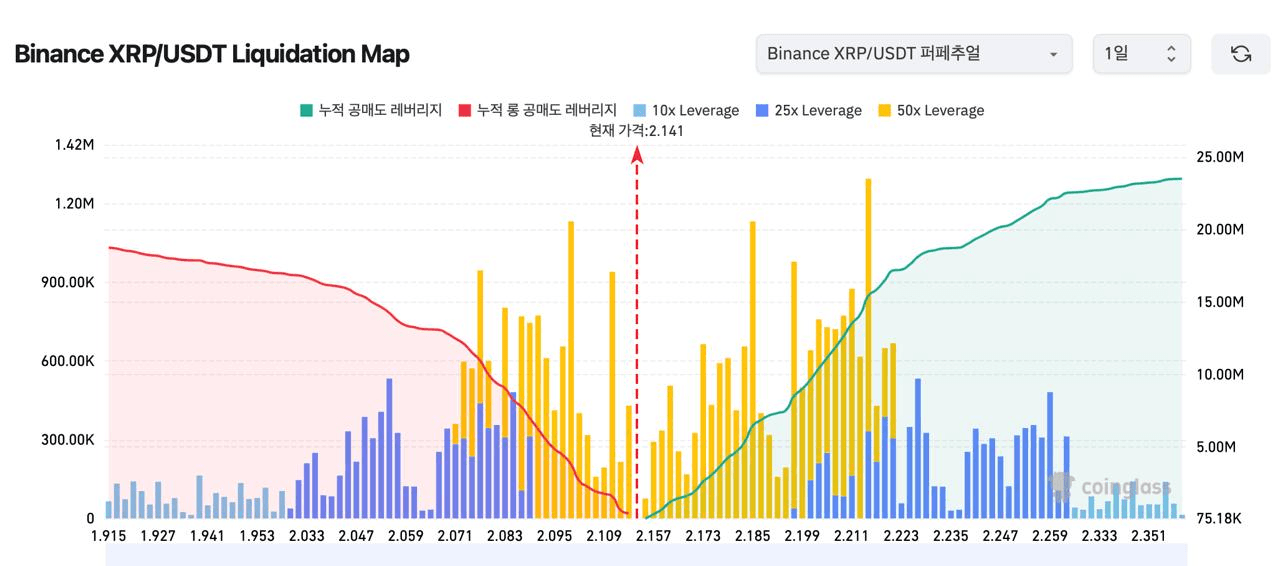
Task: Click the 2.173 x-axis price label
Action: (703, 536)
